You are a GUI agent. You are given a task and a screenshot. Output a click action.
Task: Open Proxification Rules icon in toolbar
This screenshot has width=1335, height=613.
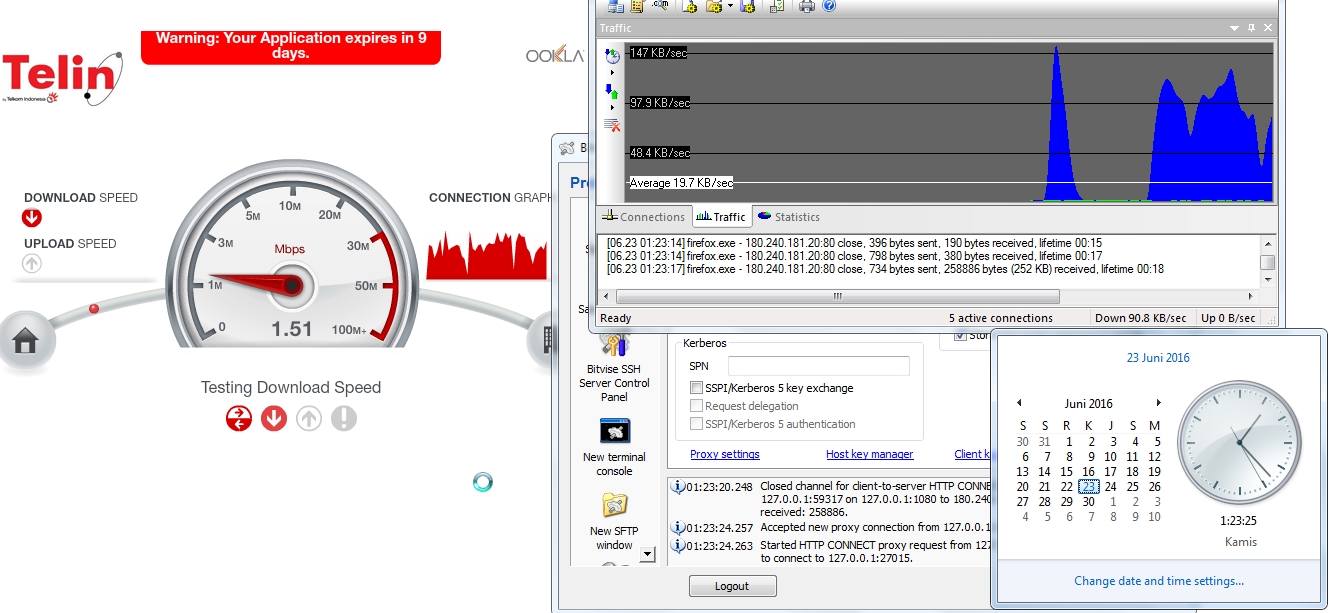[x=637, y=6]
